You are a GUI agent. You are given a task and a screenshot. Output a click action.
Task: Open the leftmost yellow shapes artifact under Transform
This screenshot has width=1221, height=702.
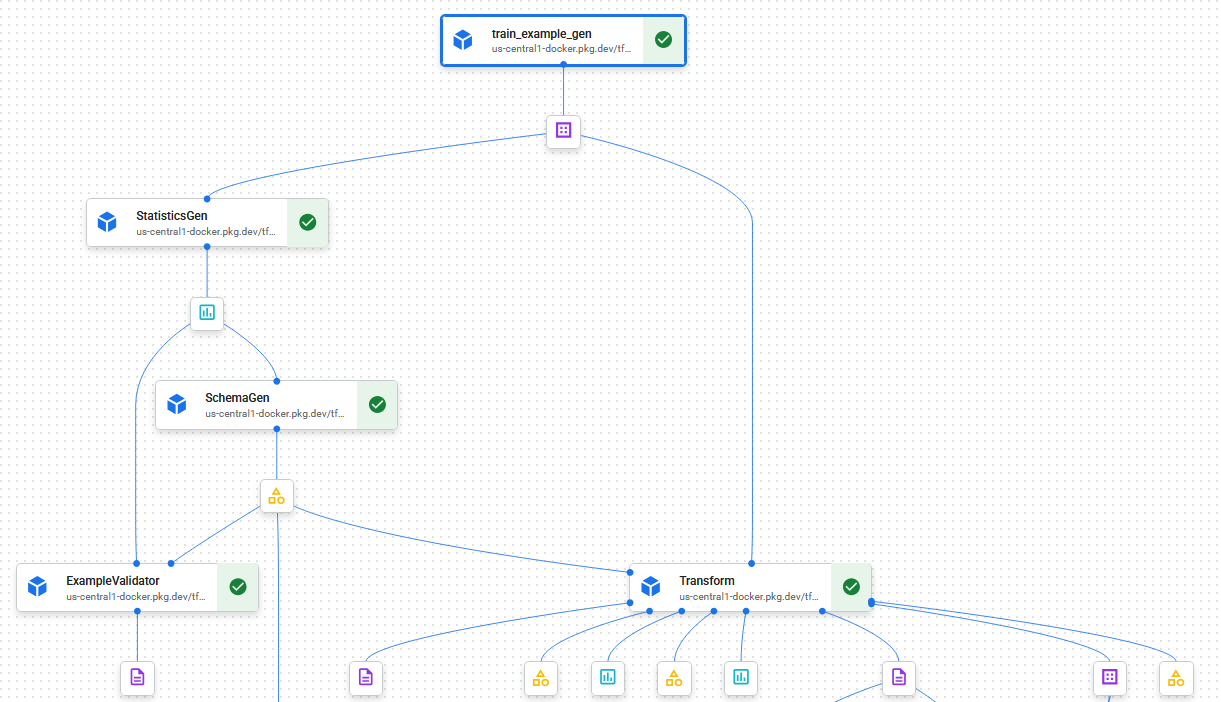coord(541,677)
